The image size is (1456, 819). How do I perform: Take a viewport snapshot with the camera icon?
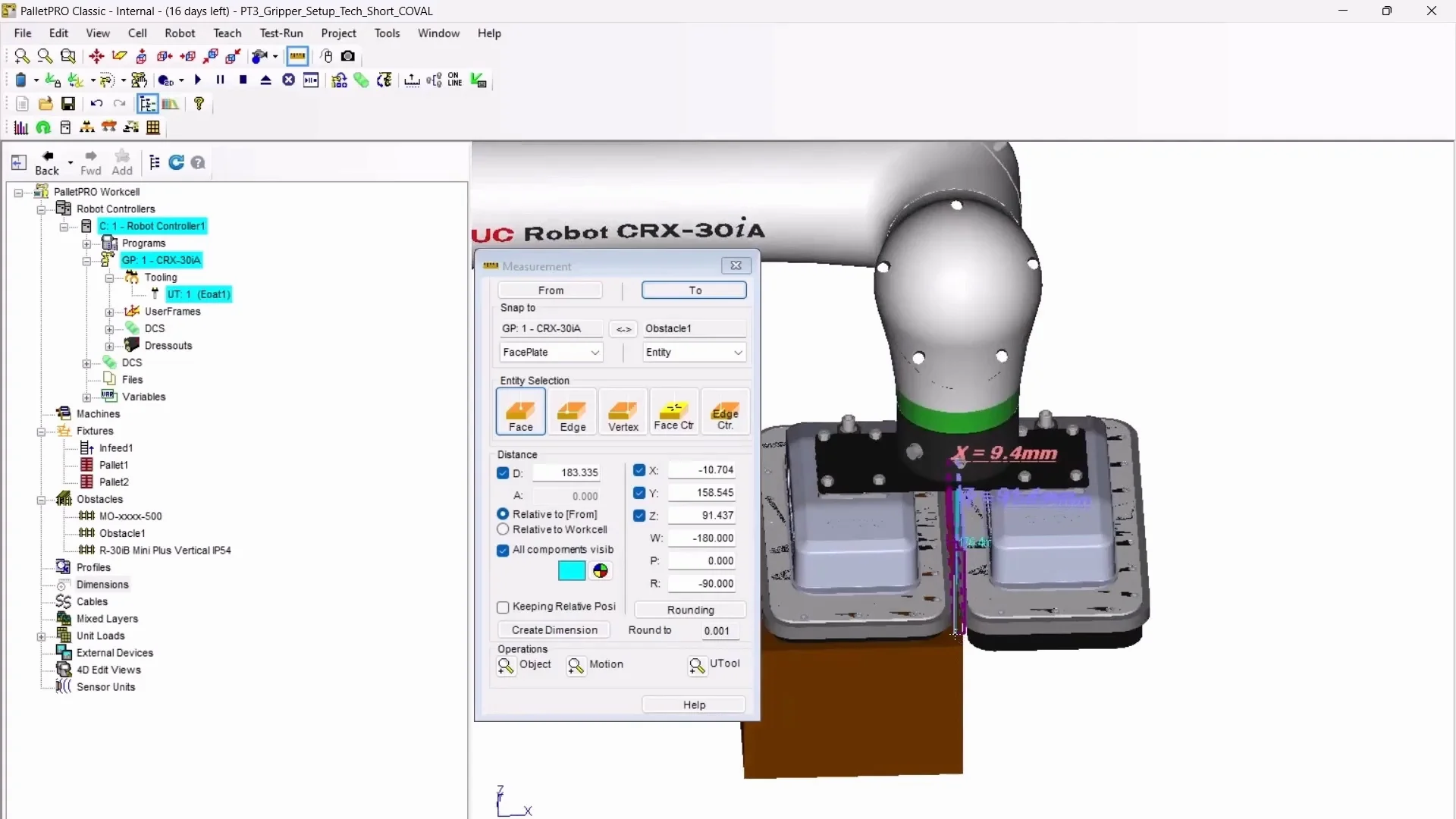[x=348, y=56]
